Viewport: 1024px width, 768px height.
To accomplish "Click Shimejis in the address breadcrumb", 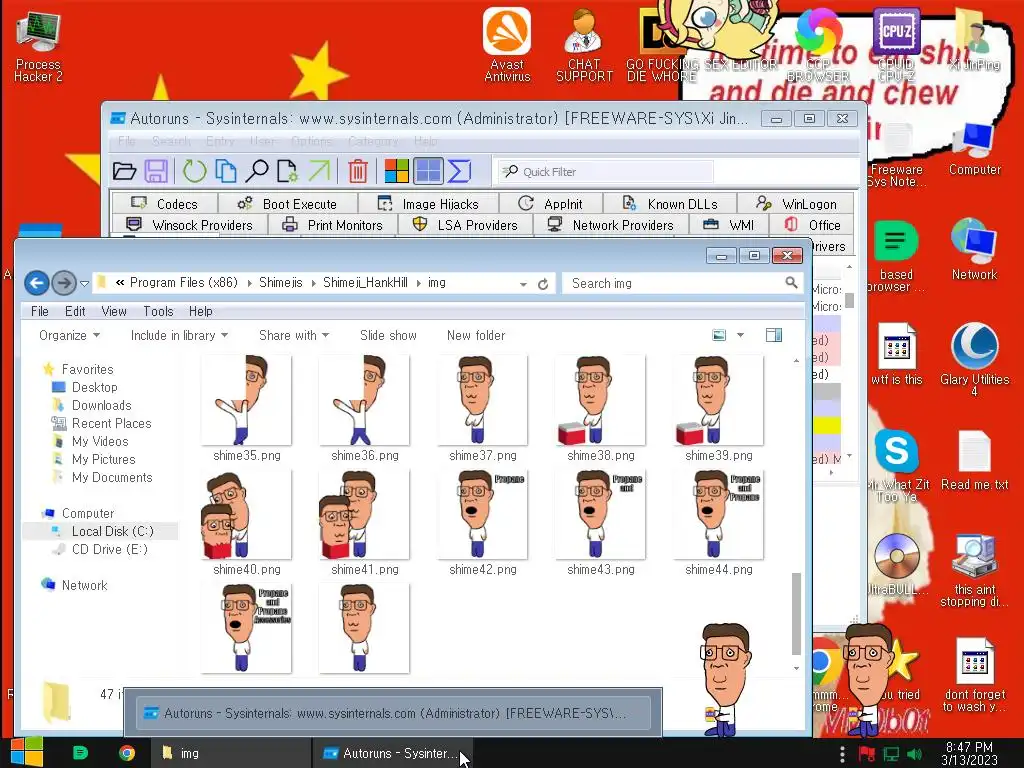I will pyautogui.click(x=281, y=283).
